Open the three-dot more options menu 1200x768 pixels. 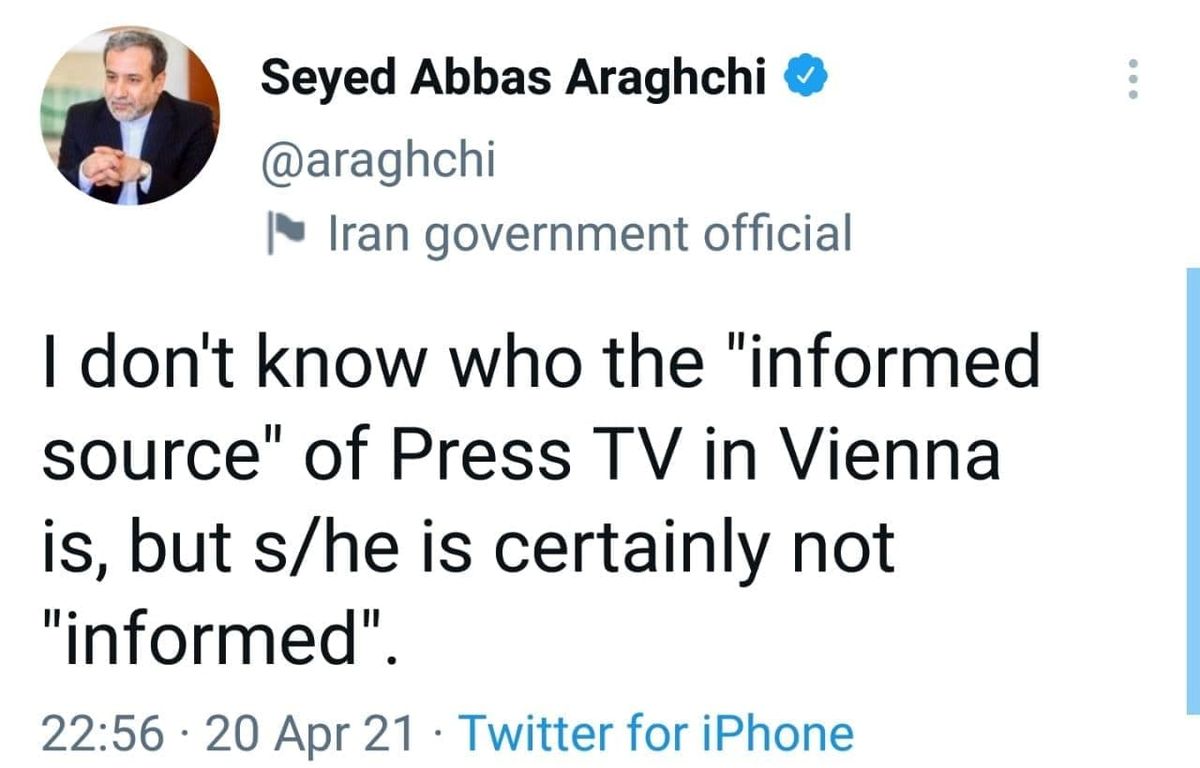(x=1132, y=78)
